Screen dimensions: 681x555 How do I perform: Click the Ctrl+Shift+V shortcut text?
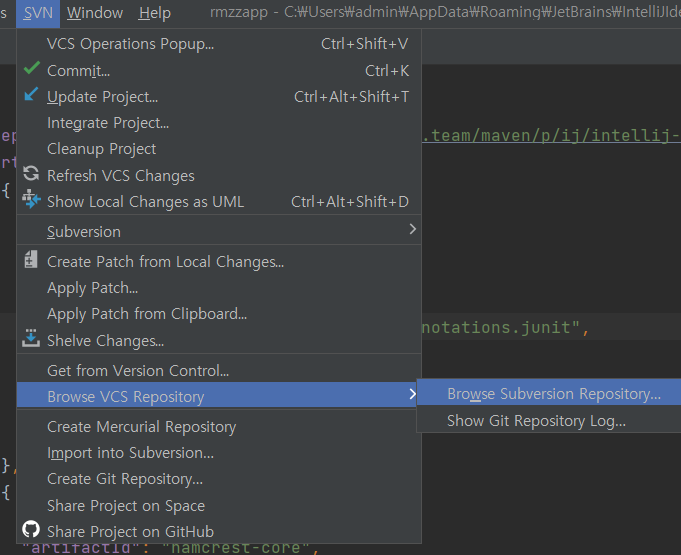click(x=365, y=44)
